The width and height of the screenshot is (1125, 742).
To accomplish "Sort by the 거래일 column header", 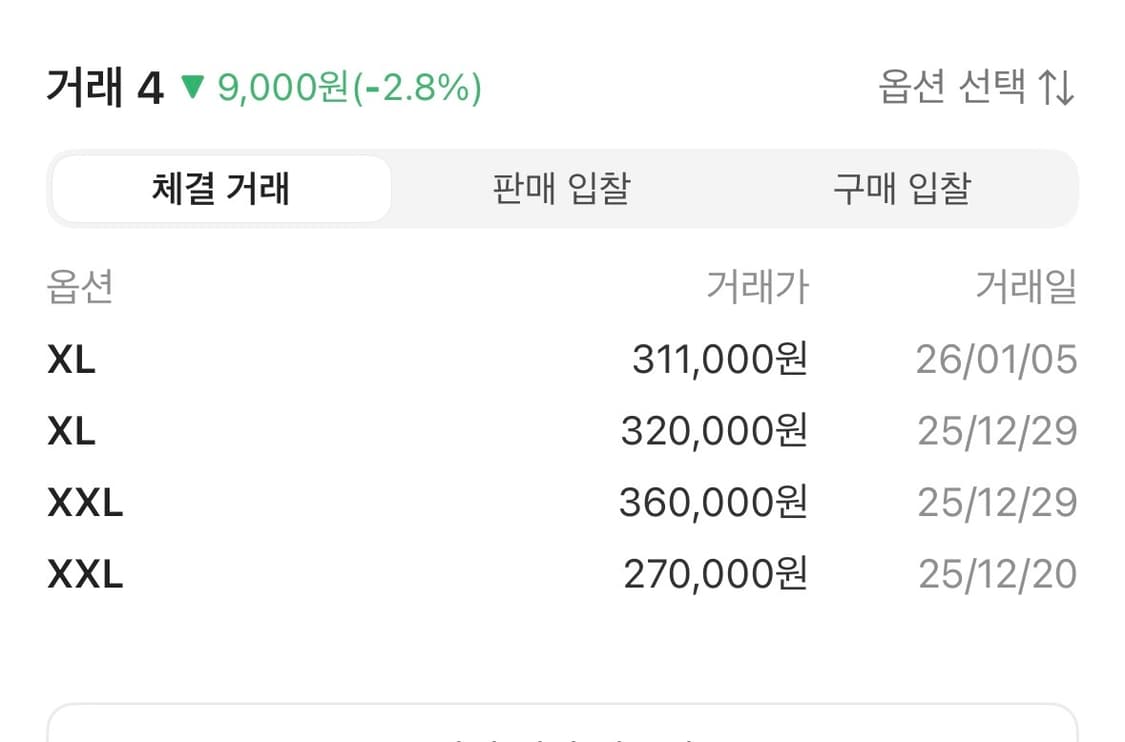I will (1027, 288).
